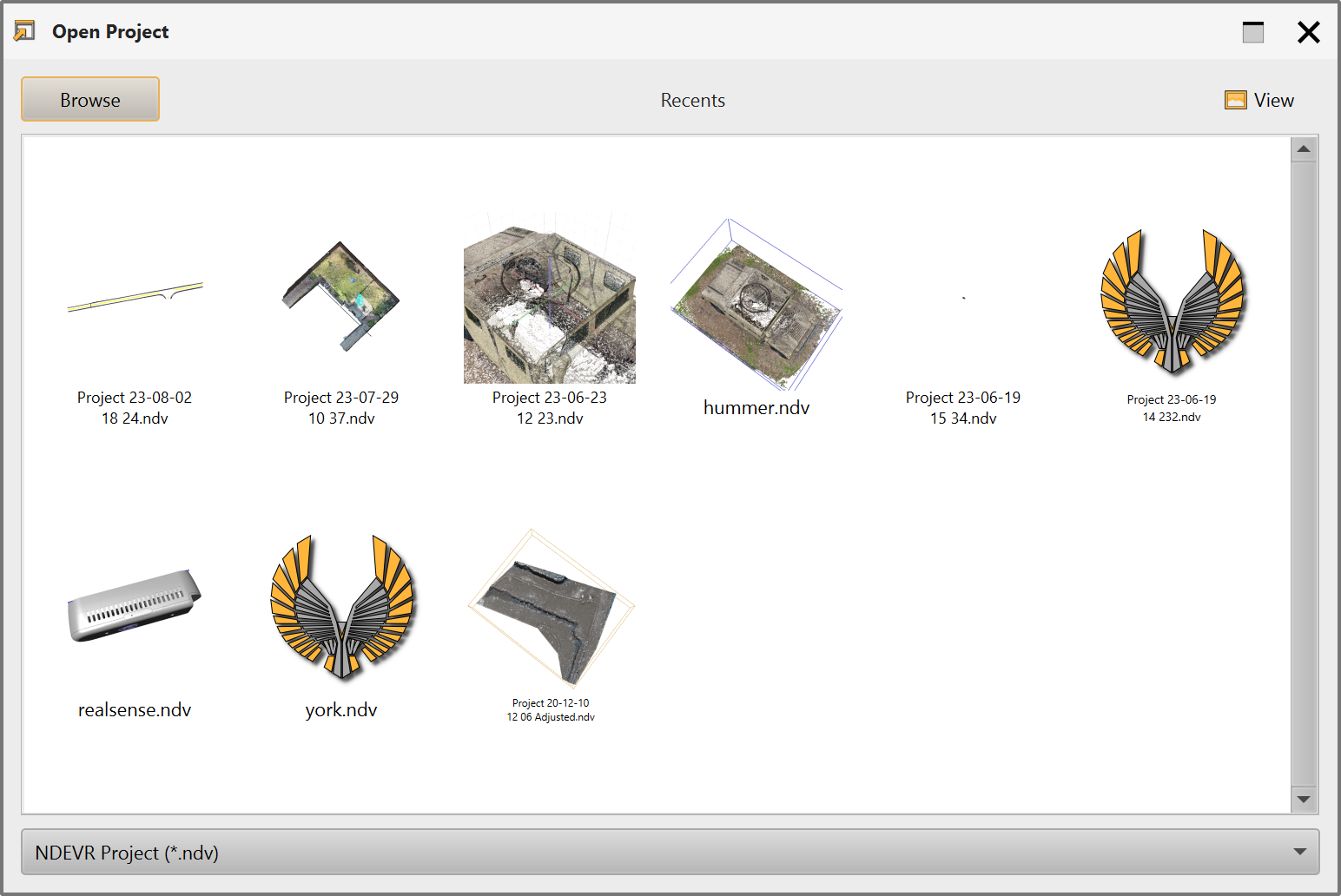
Task: Select Project 23-07-29 10 37.ndv thumbnail
Action: [341, 297]
